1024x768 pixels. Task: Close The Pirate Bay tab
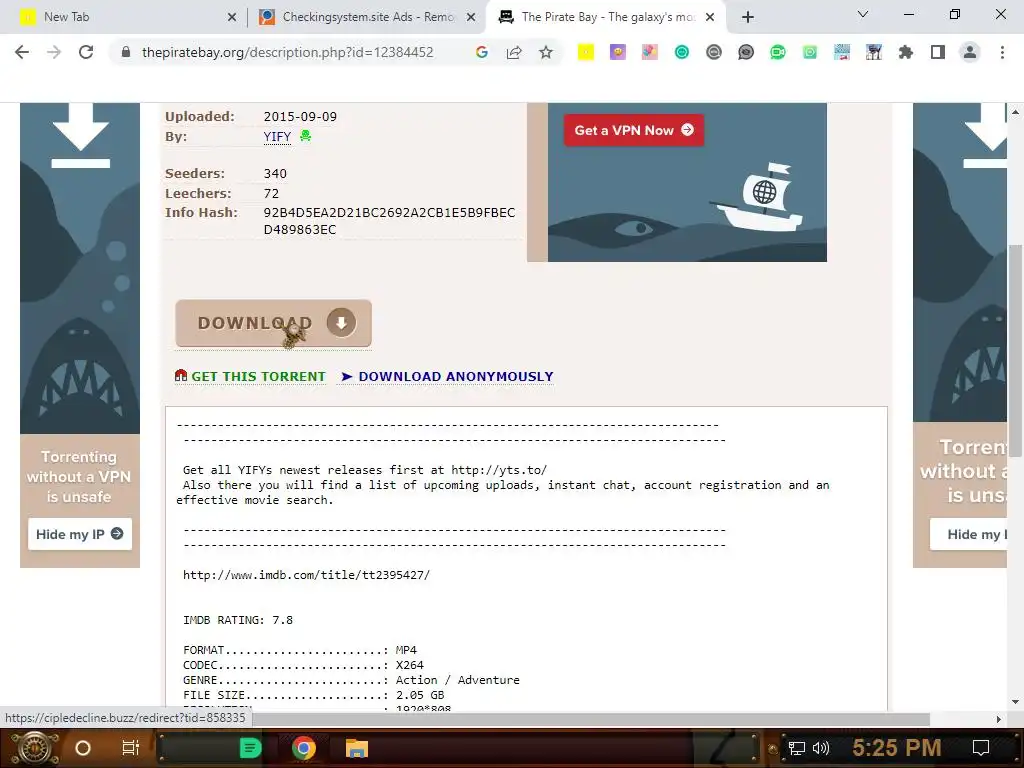click(711, 18)
